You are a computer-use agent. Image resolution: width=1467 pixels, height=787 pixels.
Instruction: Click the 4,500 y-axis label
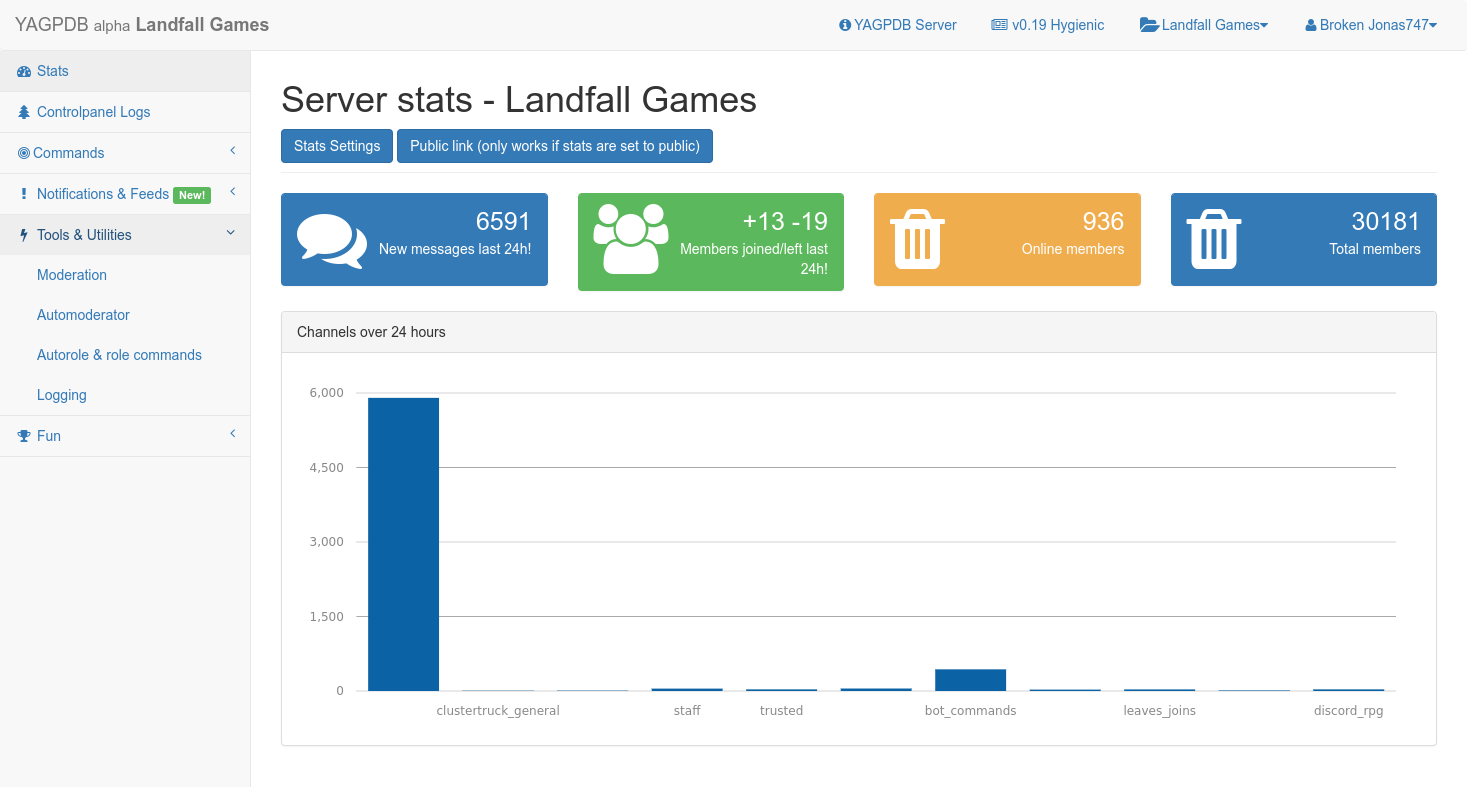pyautogui.click(x=327, y=467)
